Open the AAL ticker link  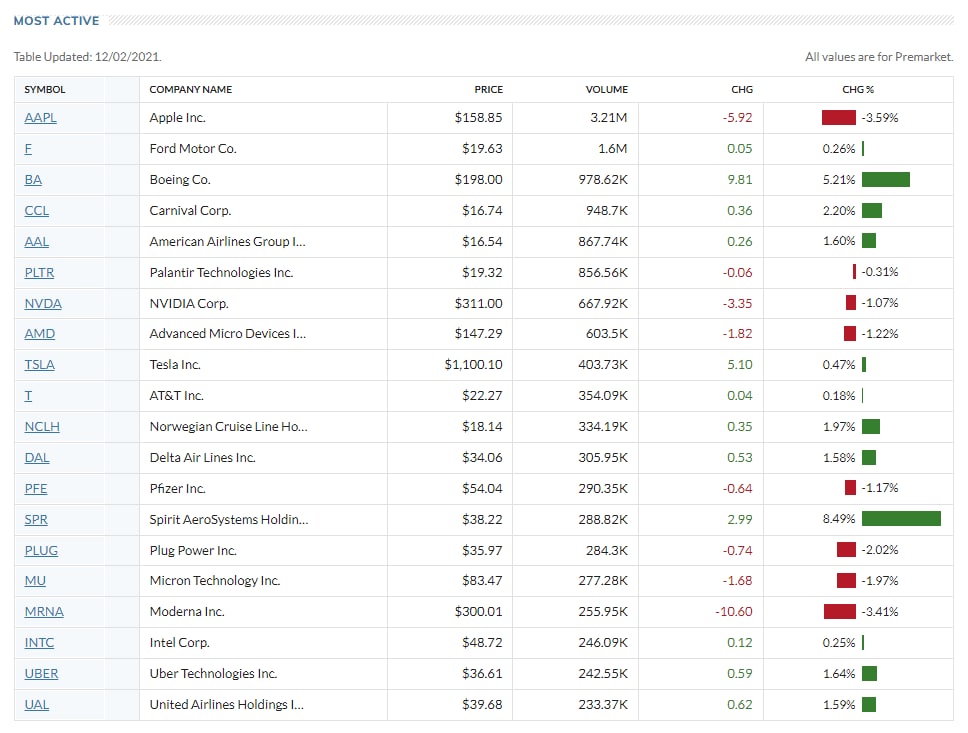click(36, 241)
